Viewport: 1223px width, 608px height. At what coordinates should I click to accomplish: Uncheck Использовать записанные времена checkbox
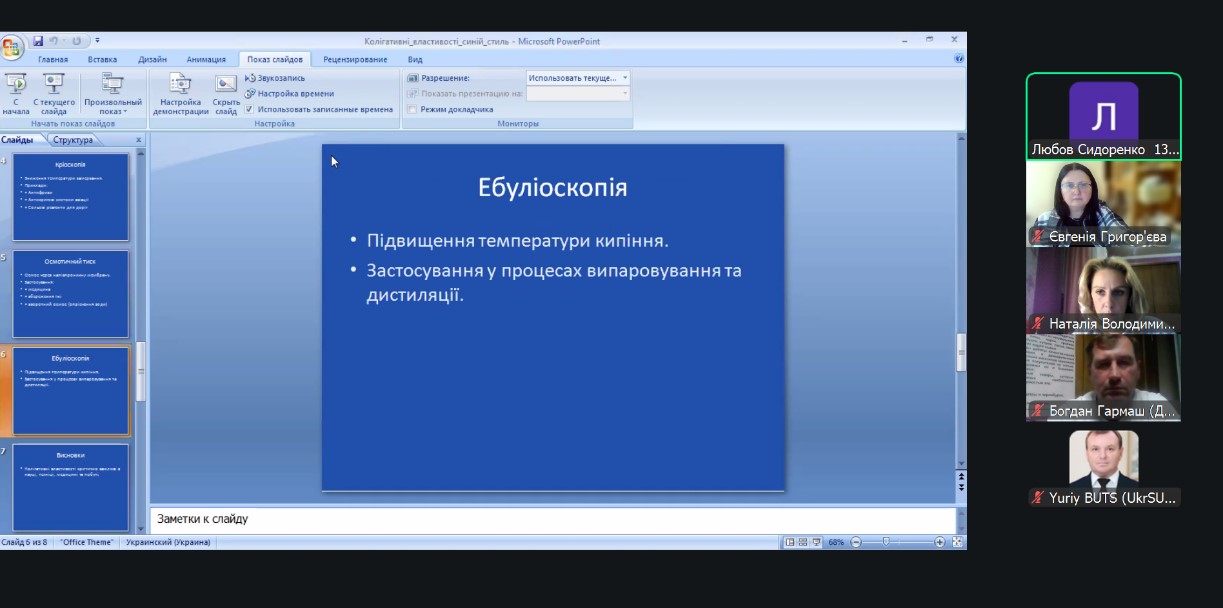click(x=249, y=109)
